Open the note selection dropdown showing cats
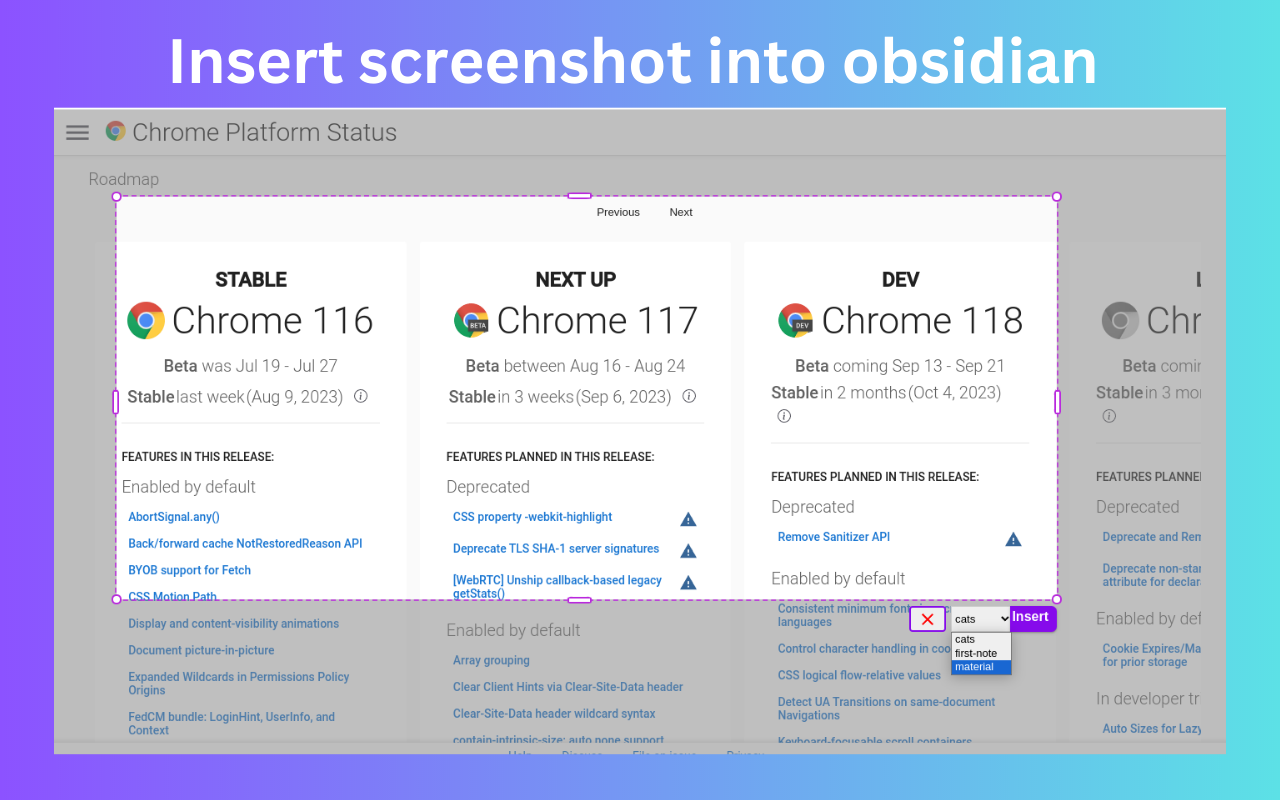The height and width of the screenshot is (800, 1280). point(980,618)
